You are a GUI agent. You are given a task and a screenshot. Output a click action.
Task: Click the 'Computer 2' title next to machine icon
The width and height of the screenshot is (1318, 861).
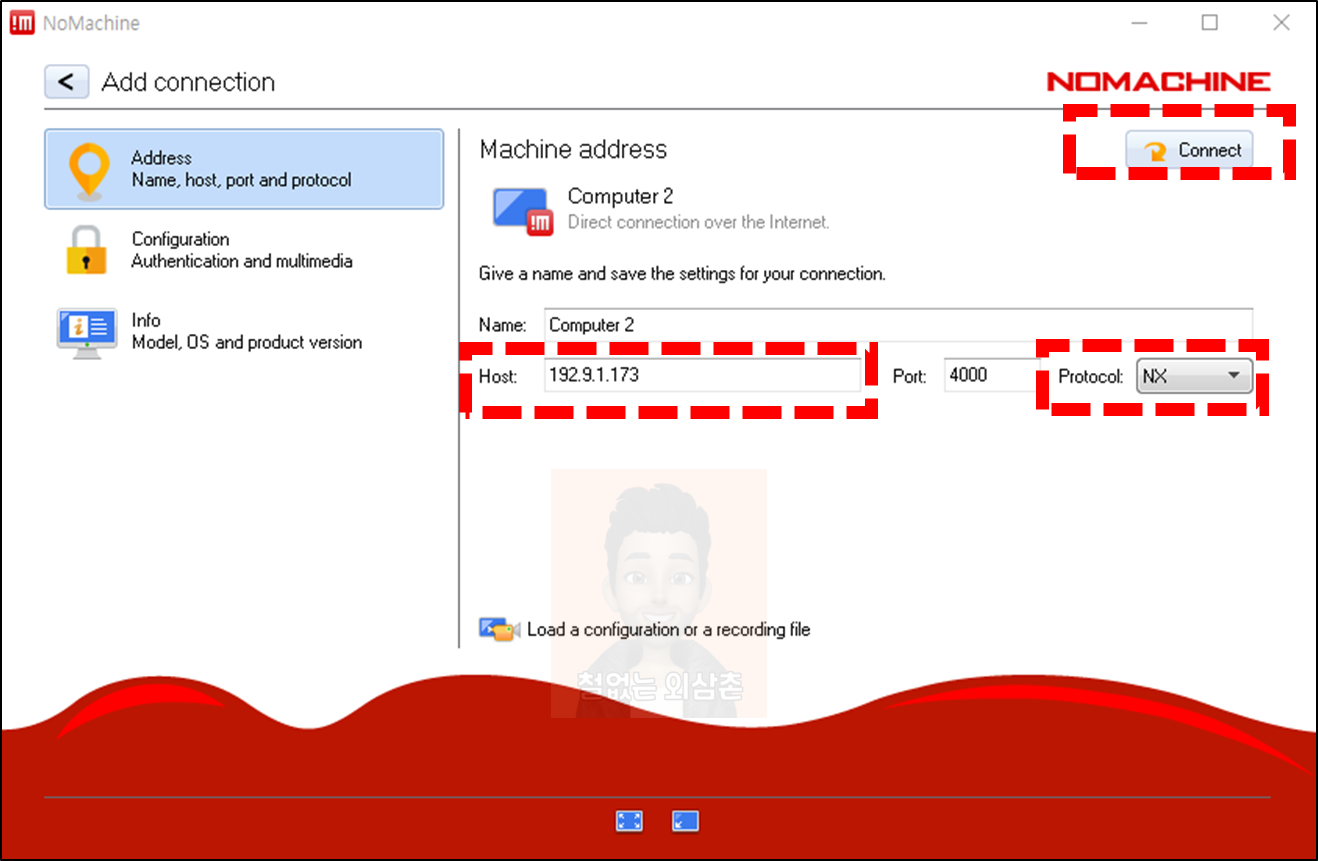620,196
